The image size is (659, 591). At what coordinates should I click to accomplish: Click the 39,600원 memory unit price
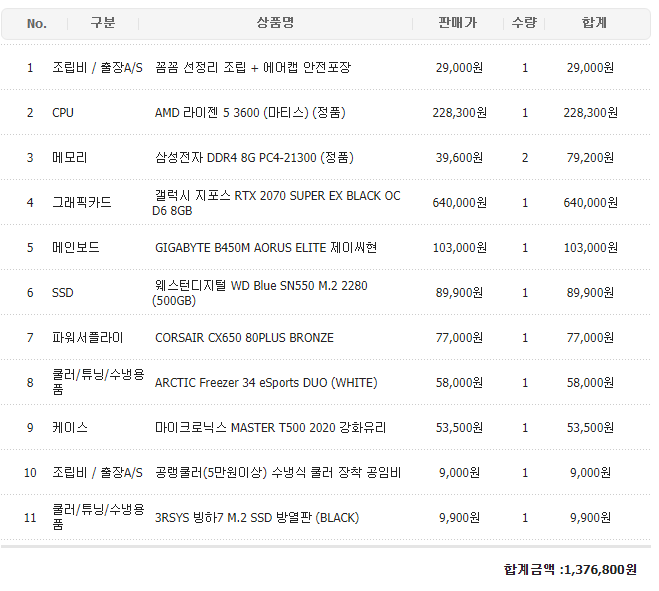(x=459, y=158)
